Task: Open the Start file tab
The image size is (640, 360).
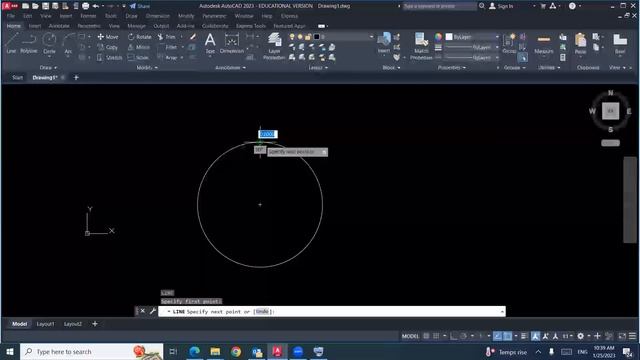Action: point(18,77)
